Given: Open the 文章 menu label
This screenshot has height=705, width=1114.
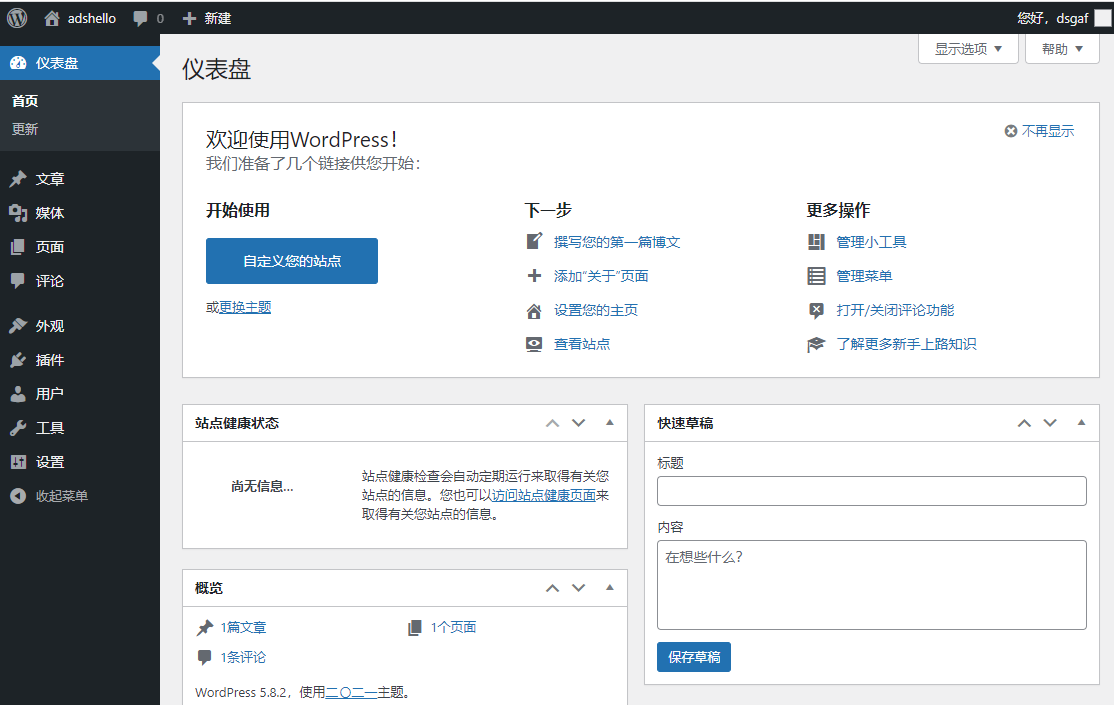Looking at the screenshot, I should pos(50,179).
